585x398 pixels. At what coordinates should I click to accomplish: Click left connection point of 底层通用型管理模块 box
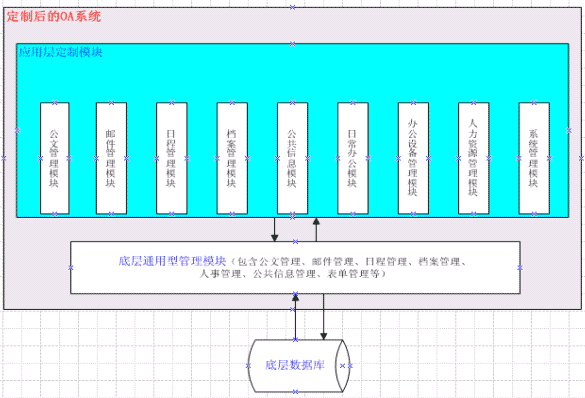[x=71, y=268]
